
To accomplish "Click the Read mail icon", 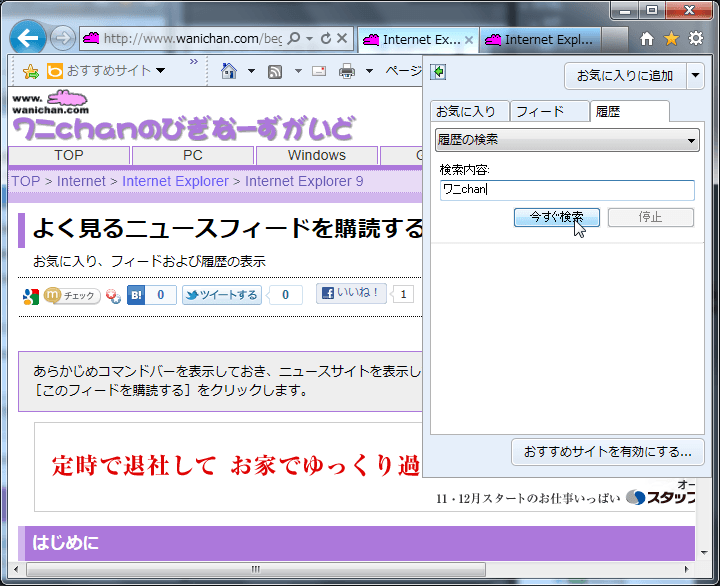I will [319, 71].
